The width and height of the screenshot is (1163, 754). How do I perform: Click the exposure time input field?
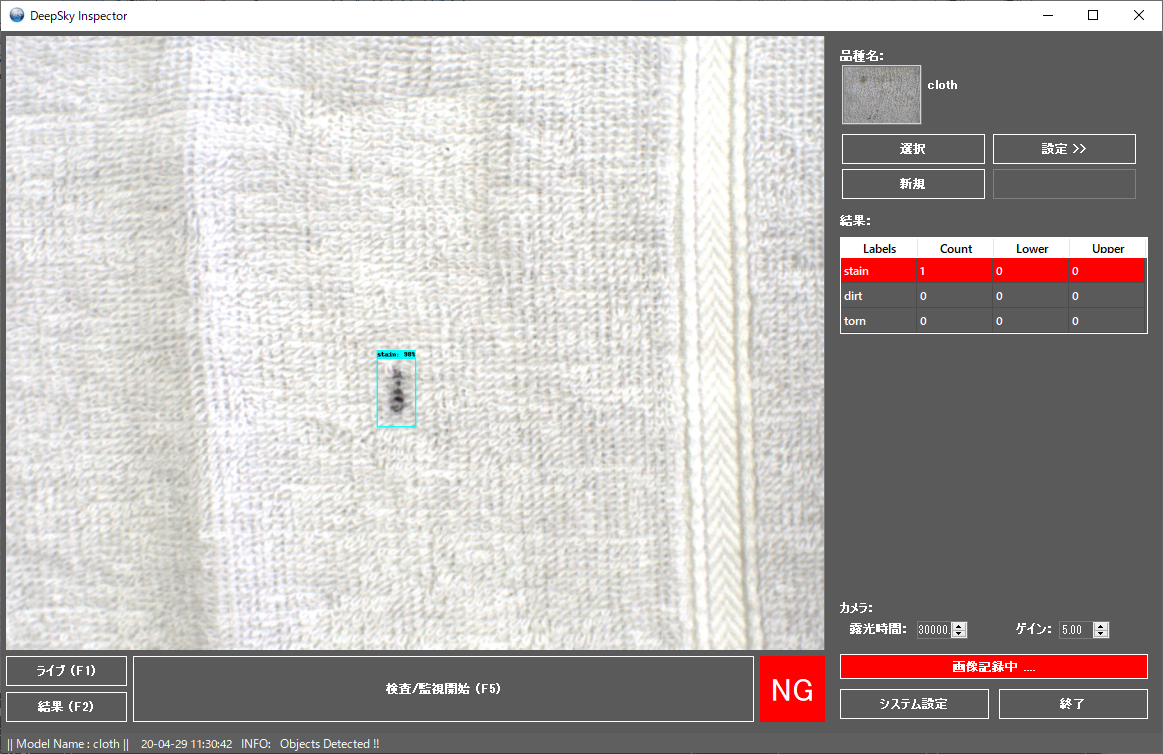pos(934,629)
